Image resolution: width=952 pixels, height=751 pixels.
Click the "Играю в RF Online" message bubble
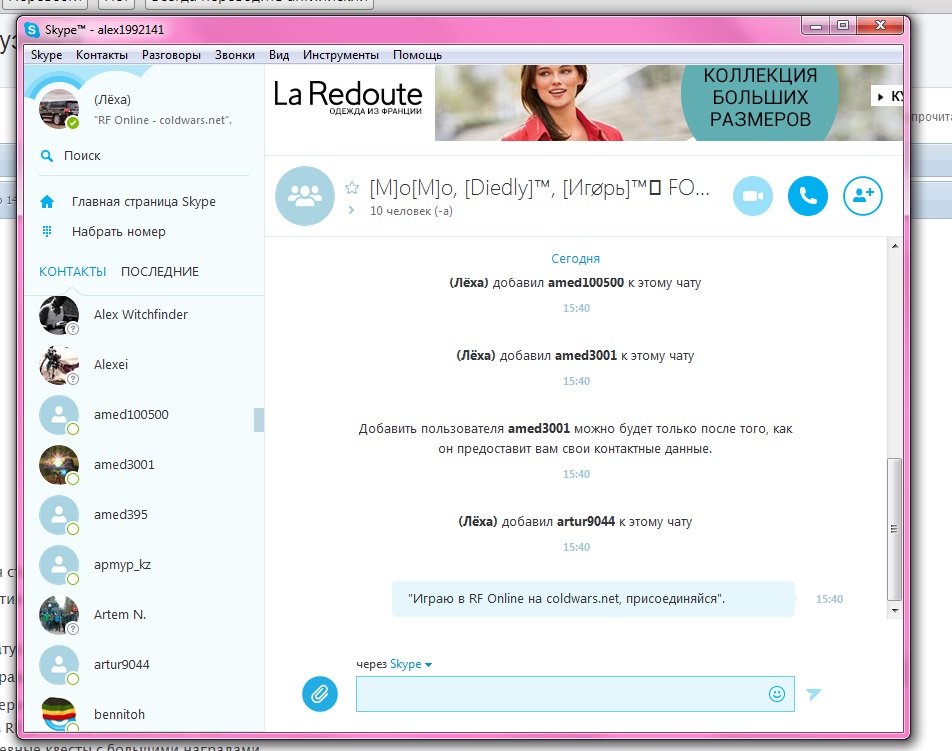(x=593, y=599)
